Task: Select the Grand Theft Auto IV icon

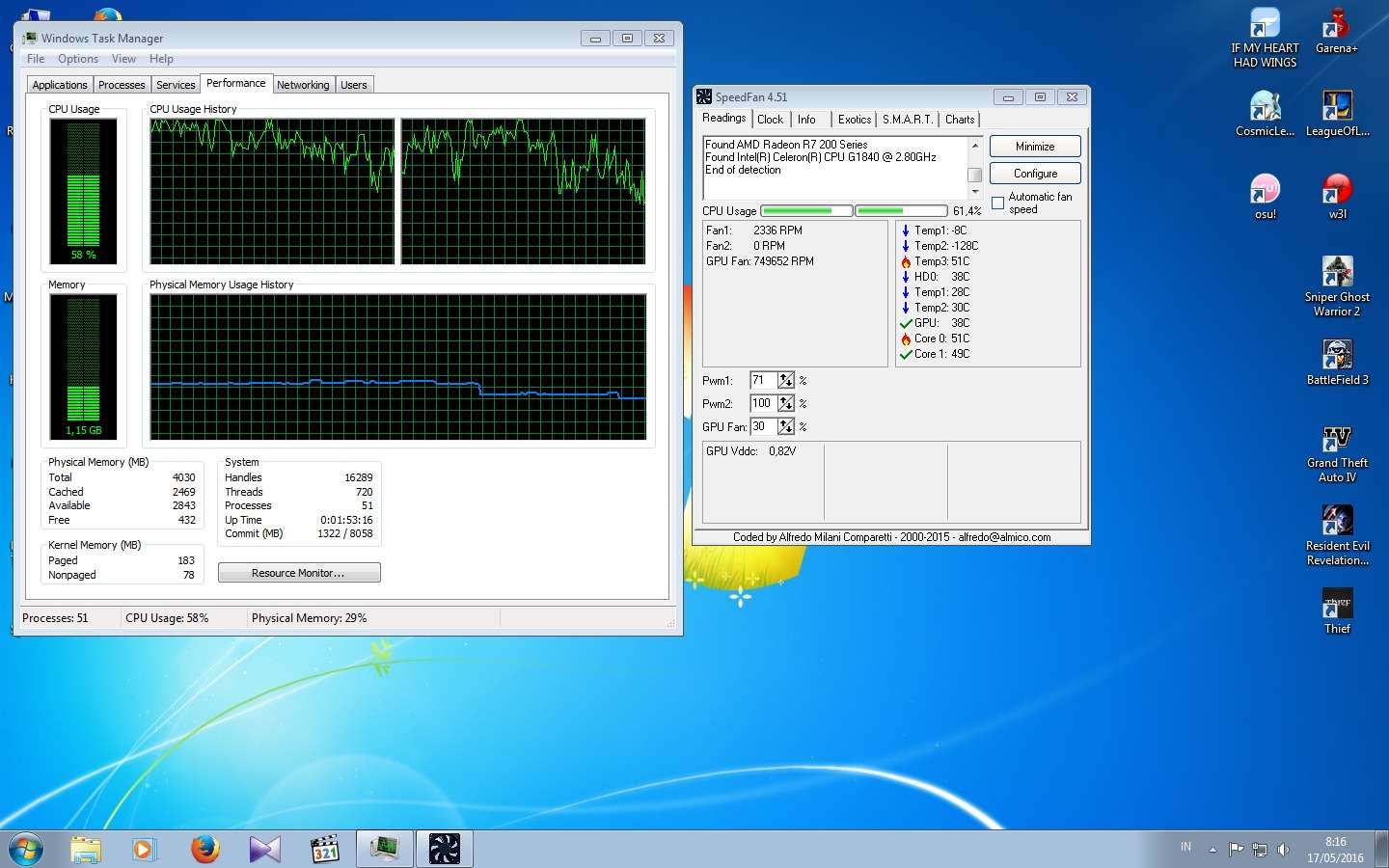Action: coord(1337,455)
